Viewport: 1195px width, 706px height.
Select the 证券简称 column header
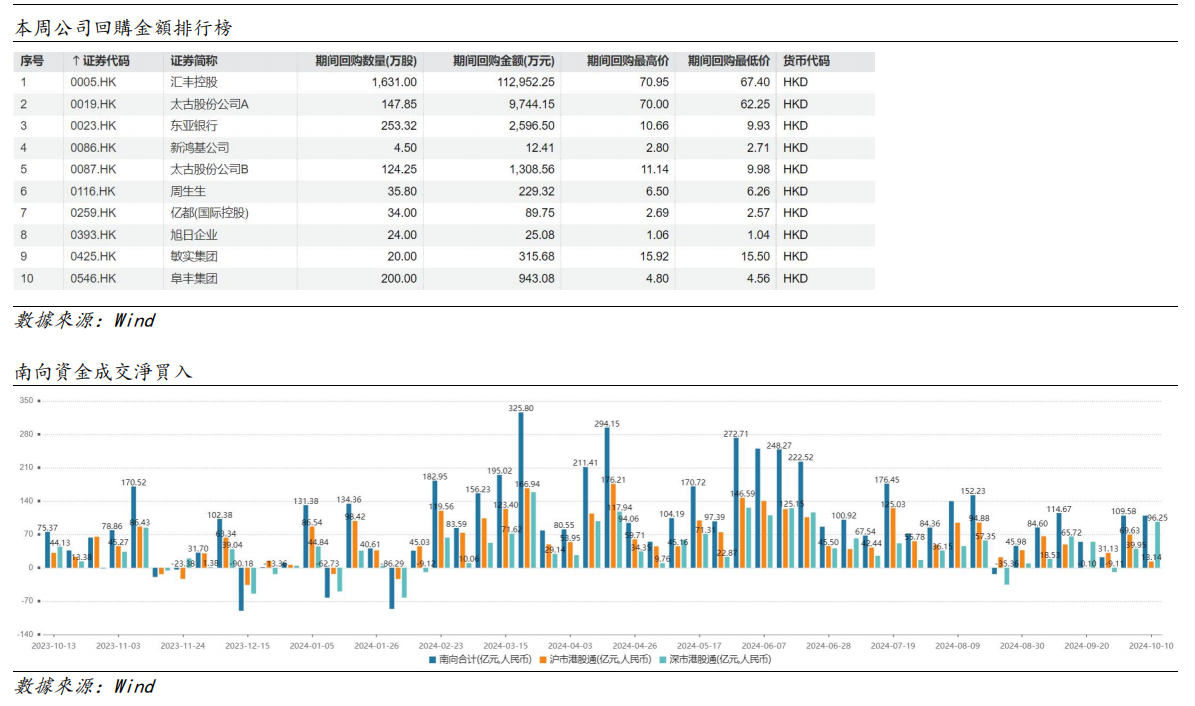coord(194,61)
